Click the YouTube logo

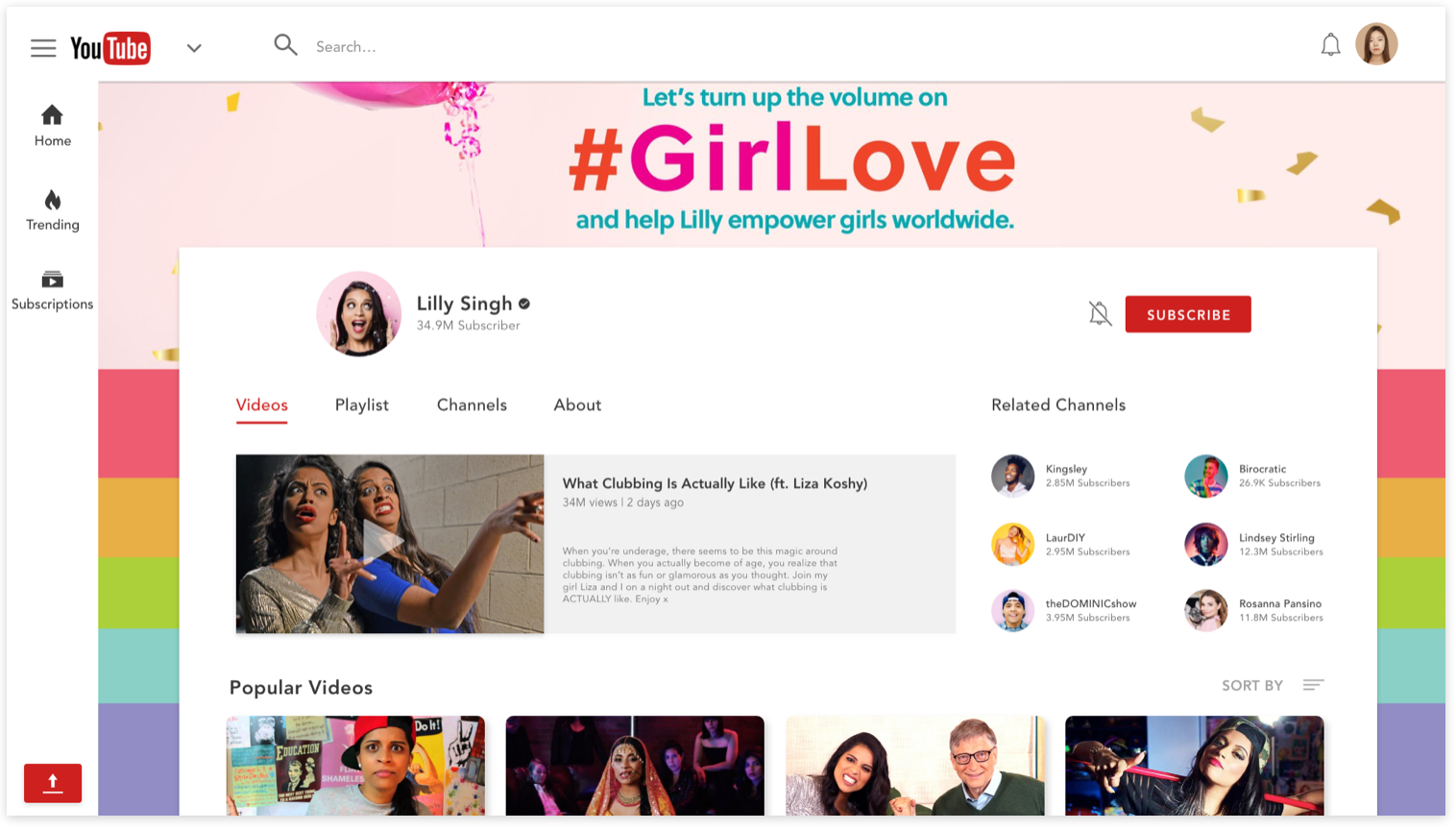pos(110,48)
